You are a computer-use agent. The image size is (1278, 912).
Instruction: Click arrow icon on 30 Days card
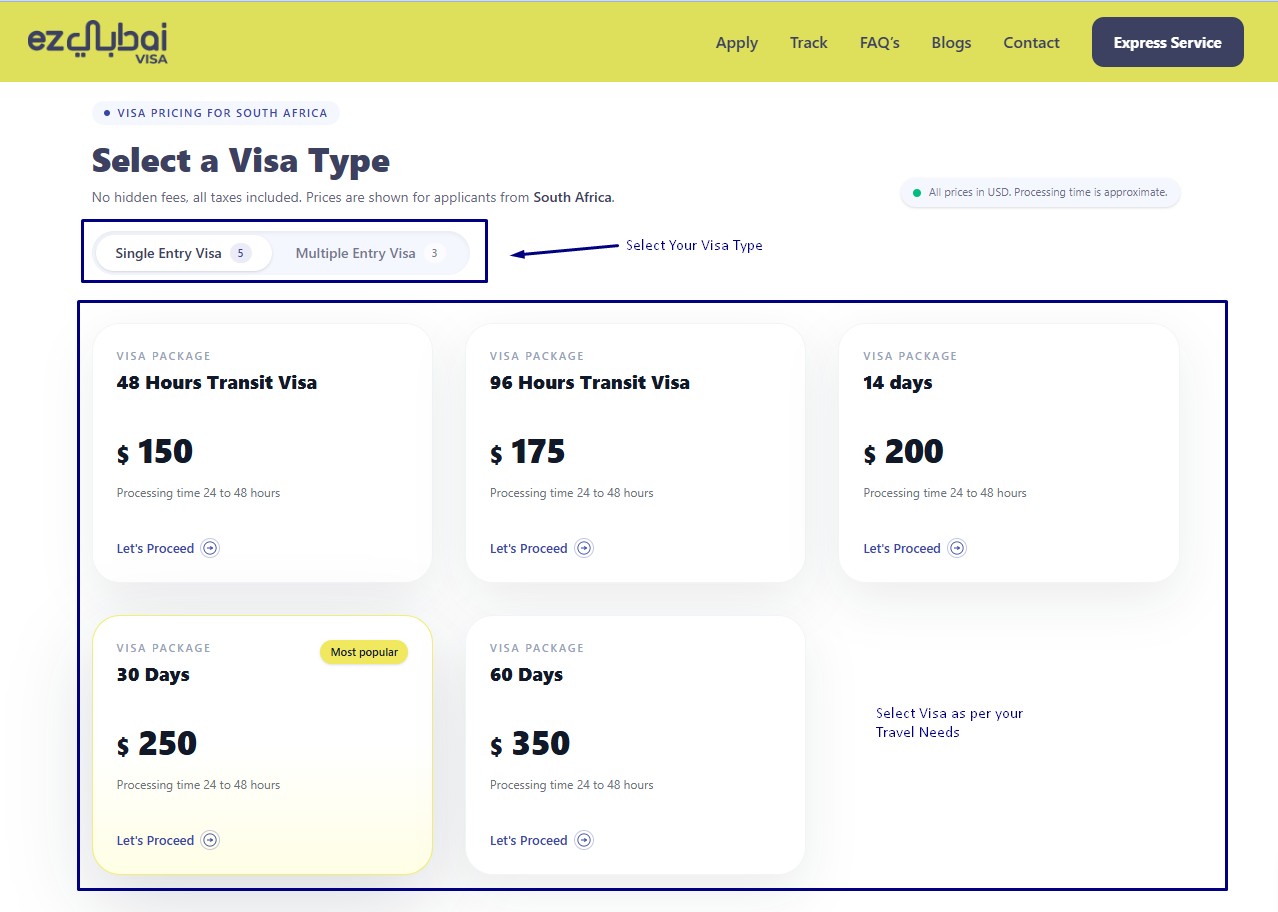[210, 840]
